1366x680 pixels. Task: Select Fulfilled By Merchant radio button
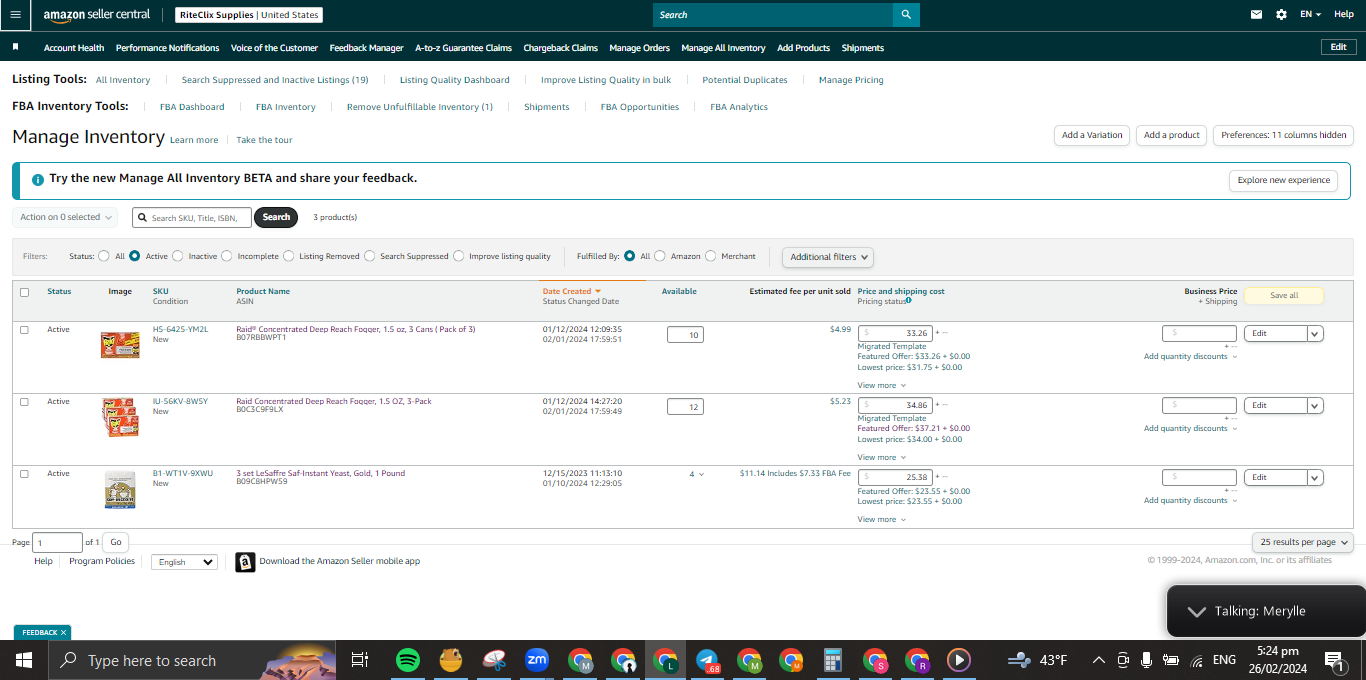click(x=711, y=256)
